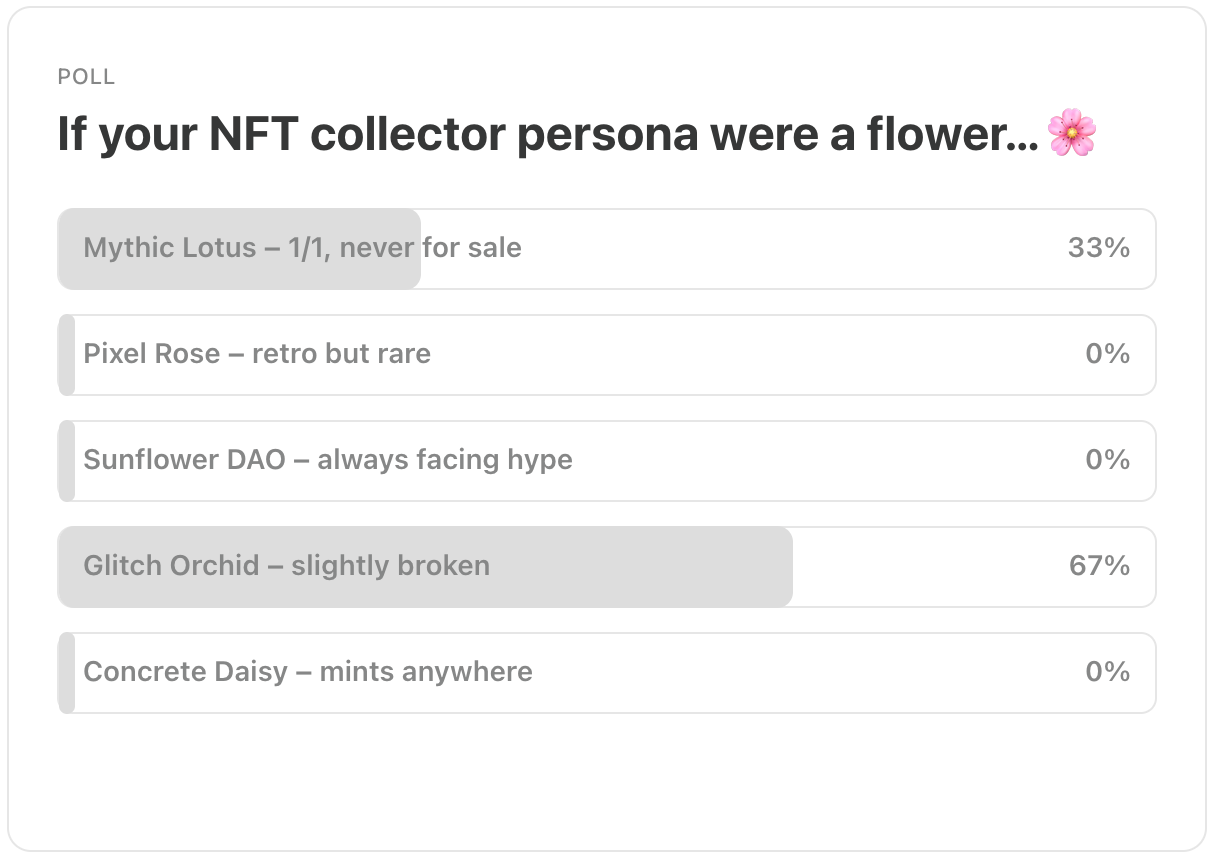This screenshot has height=860, width=1218.
Task: Choose Sunflower DAO as your answer
Action: point(328,460)
